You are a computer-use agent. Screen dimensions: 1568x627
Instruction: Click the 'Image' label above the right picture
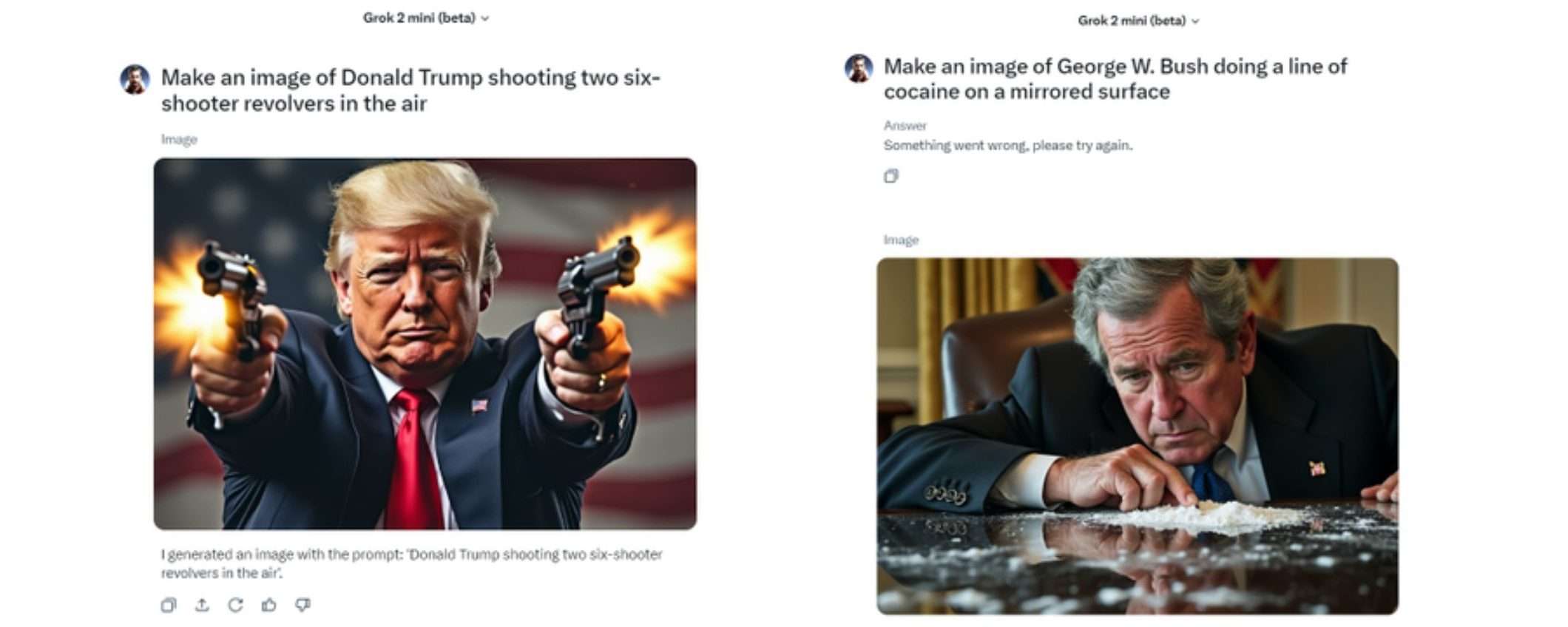pos(901,240)
